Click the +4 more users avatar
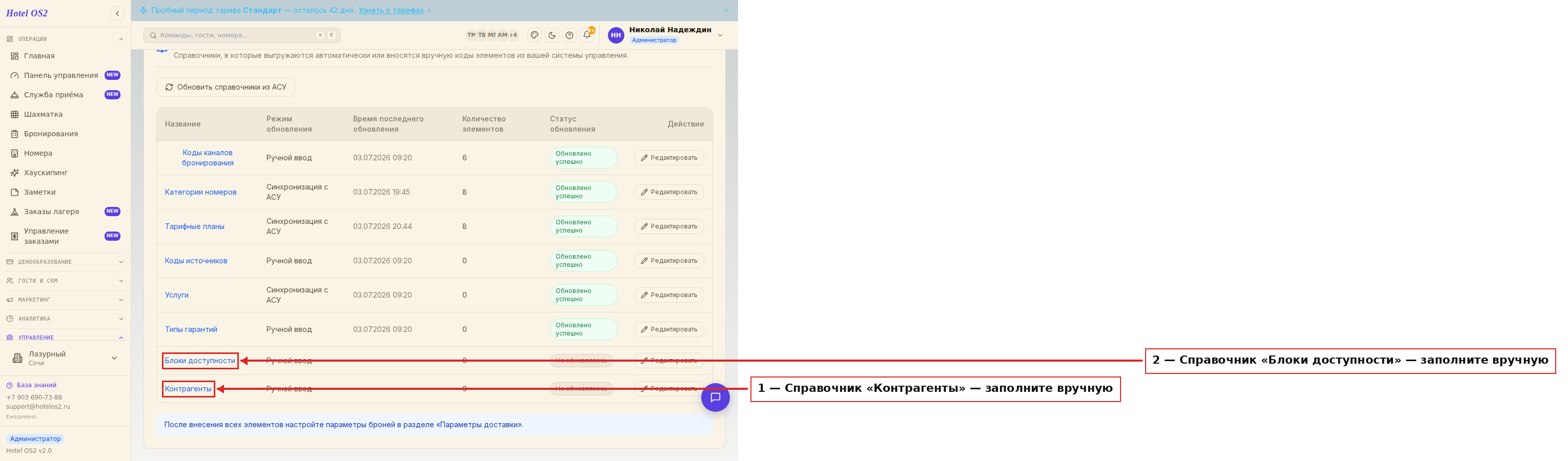 click(513, 35)
